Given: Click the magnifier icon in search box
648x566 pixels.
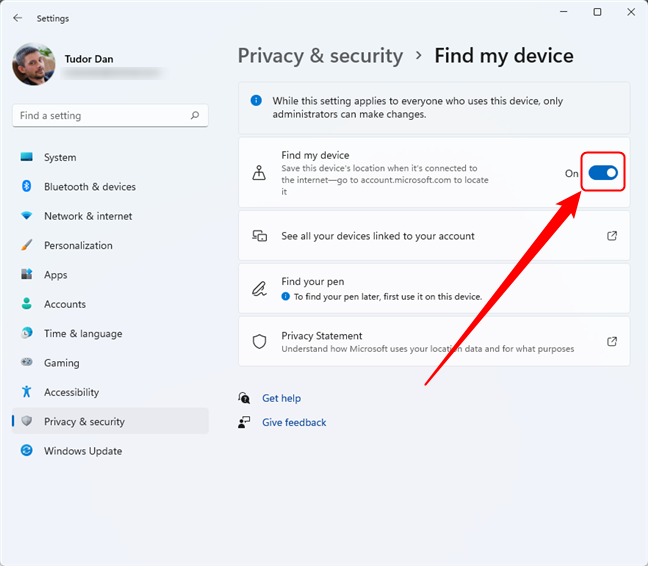Looking at the screenshot, I should (x=195, y=115).
